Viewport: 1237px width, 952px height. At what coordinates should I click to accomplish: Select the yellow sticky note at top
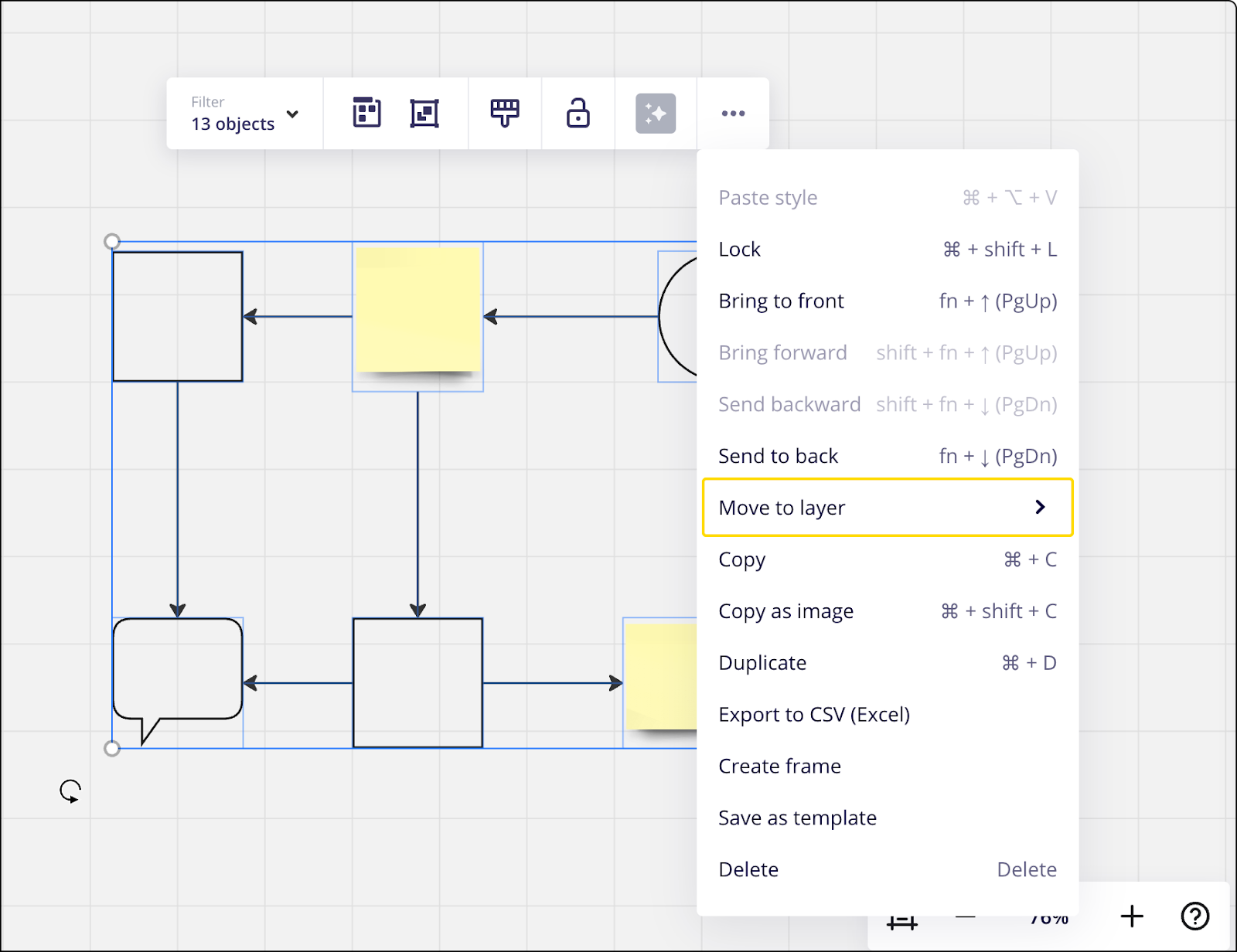point(417,309)
